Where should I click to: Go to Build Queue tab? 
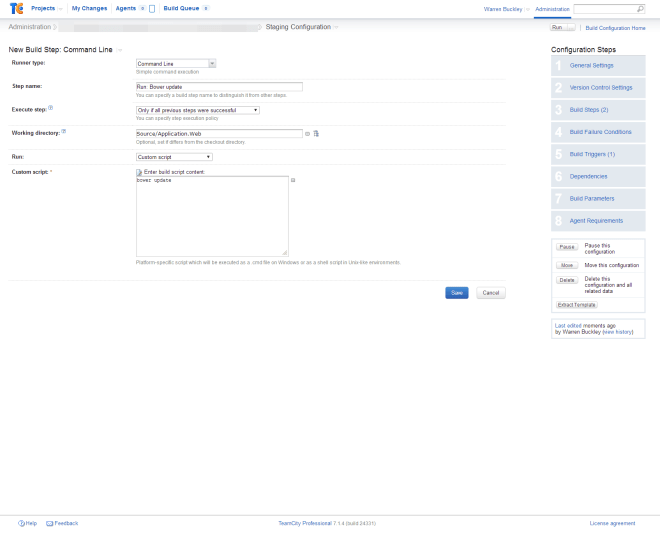coord(181,8)
